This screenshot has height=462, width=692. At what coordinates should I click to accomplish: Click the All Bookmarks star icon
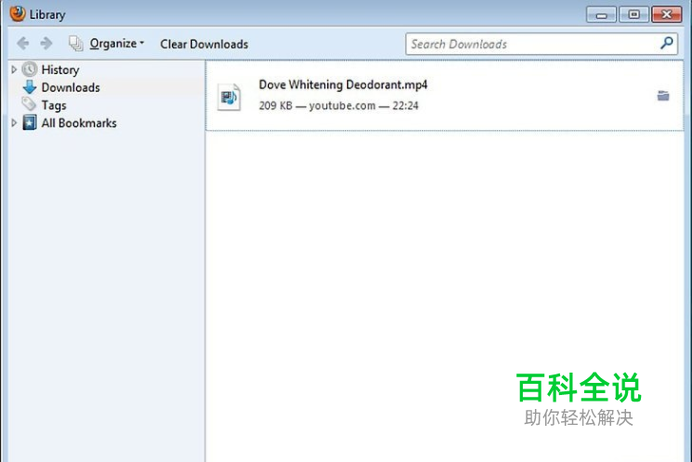(x=30, y=123)
